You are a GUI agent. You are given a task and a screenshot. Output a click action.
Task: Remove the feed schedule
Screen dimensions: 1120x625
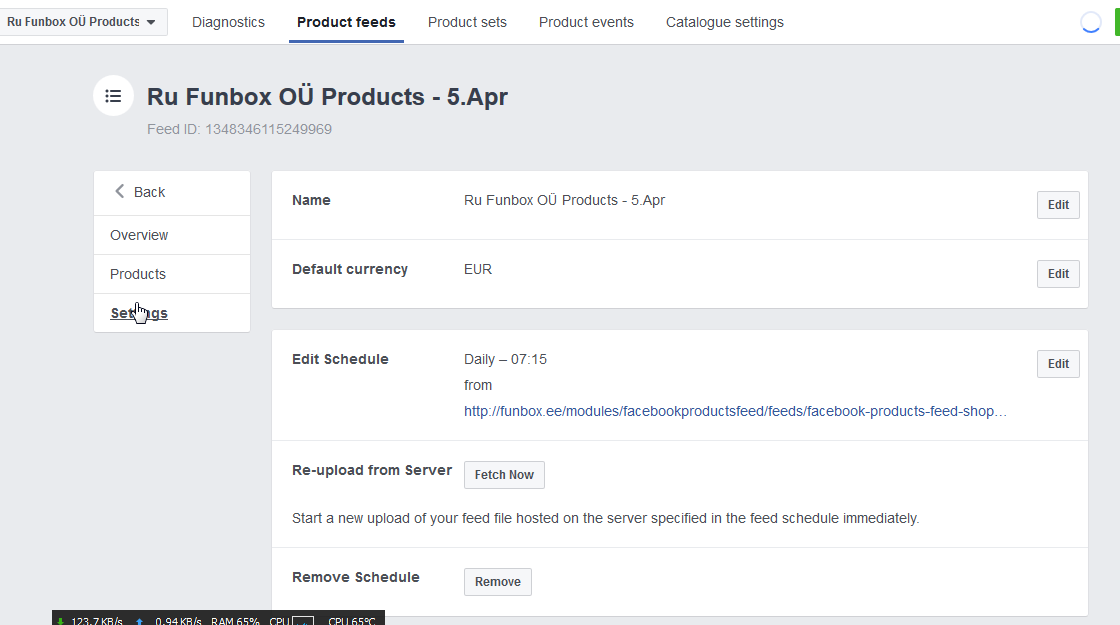click(x=497, y=582)
